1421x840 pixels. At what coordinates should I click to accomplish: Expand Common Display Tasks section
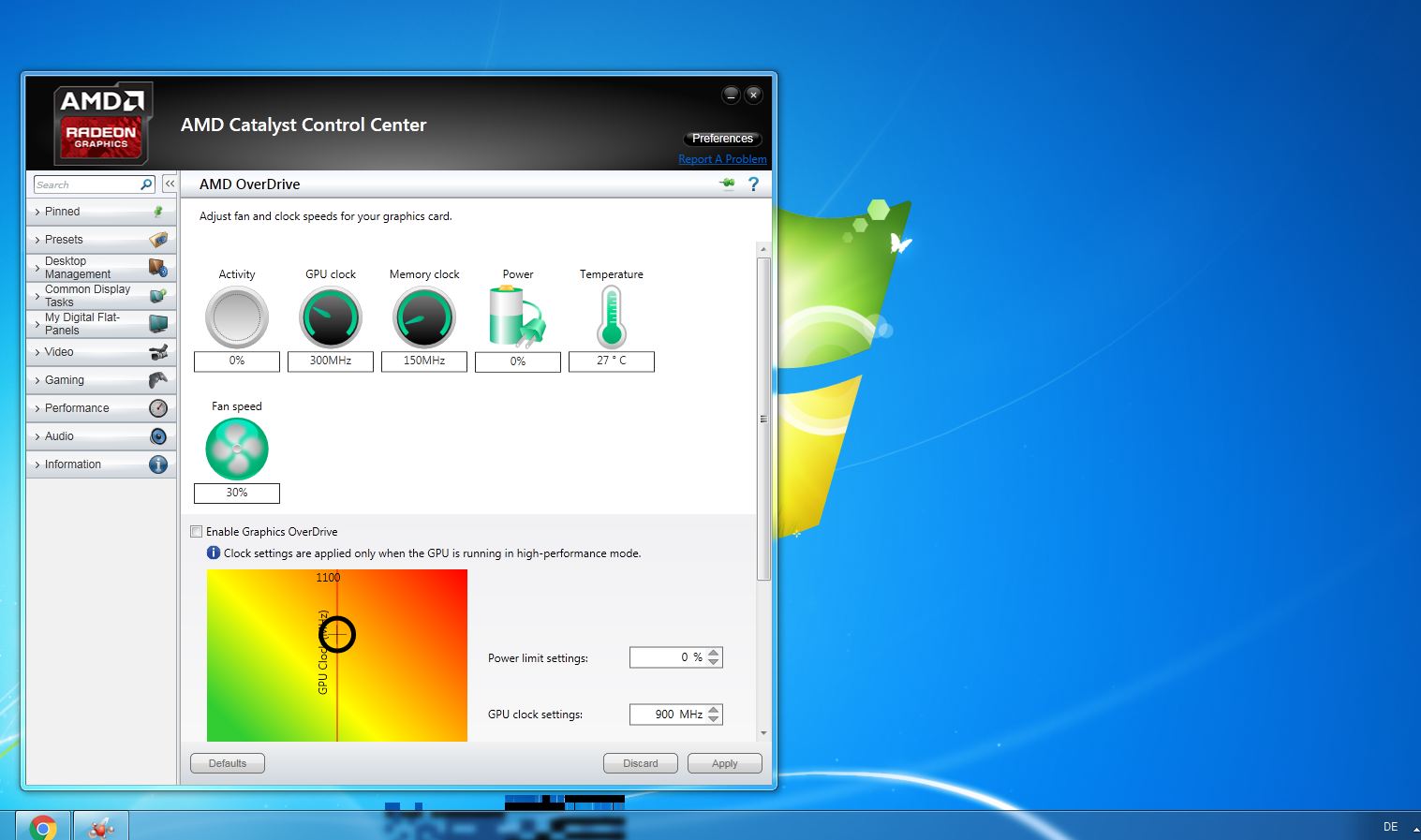pos(101,296)
